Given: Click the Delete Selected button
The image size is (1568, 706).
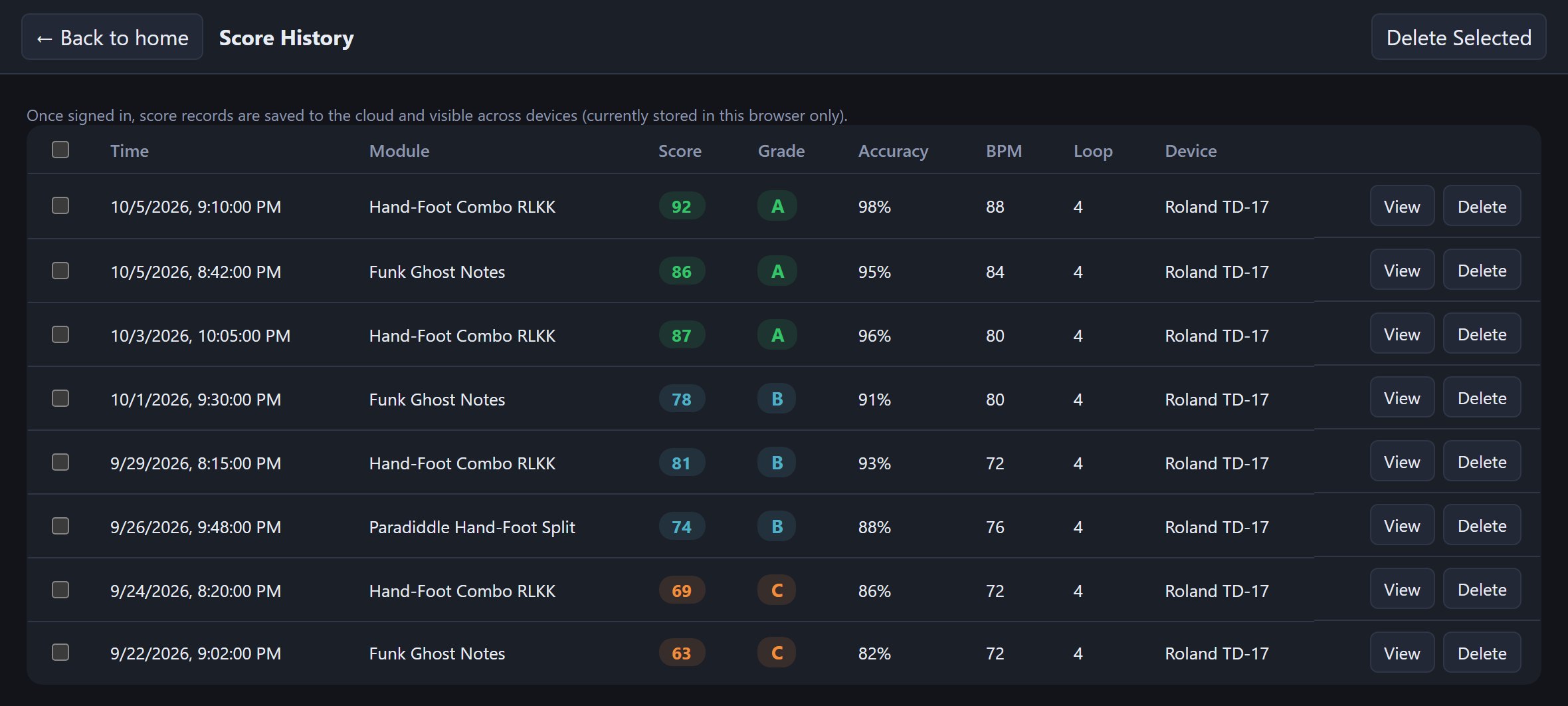Looking at the screenshot, I should [x=1458, y=37].
